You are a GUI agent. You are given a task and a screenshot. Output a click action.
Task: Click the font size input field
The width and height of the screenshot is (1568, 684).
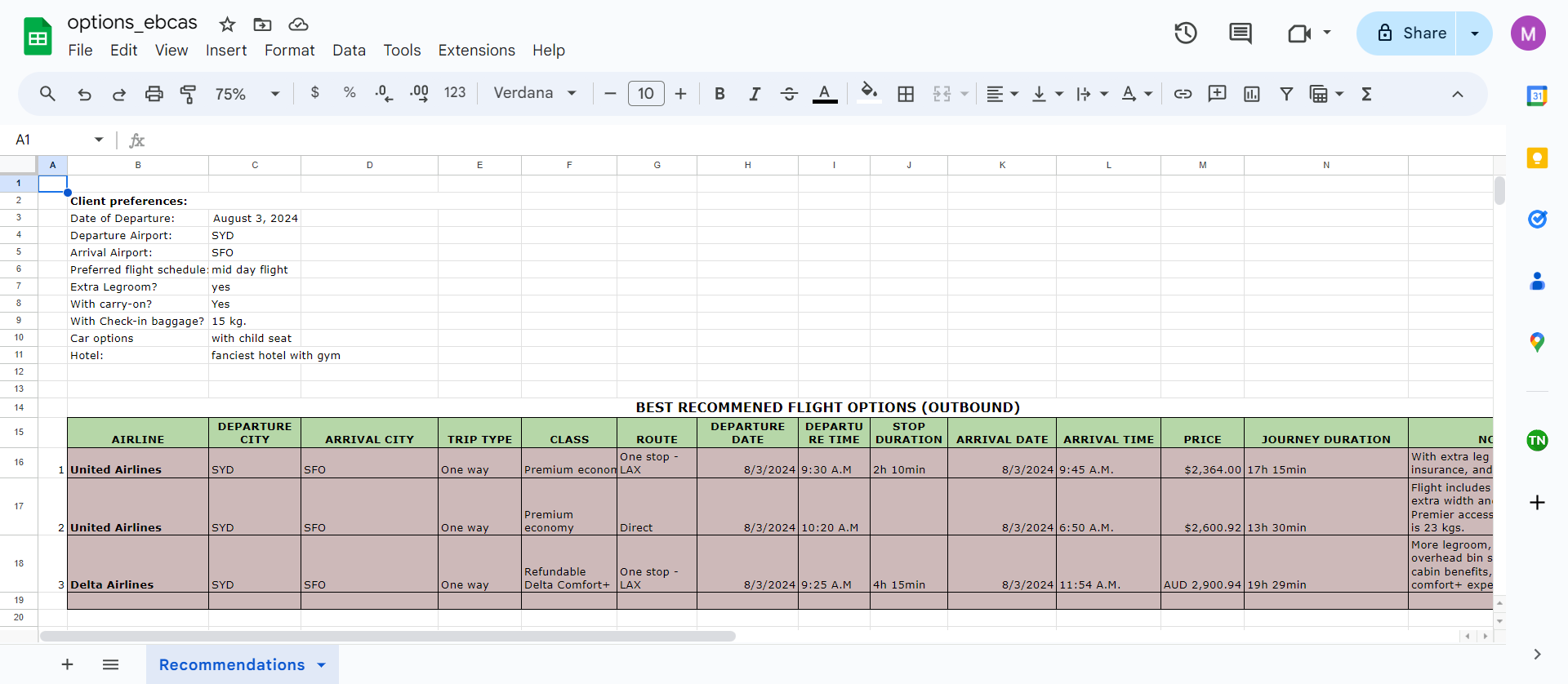(x=646, y=93)
